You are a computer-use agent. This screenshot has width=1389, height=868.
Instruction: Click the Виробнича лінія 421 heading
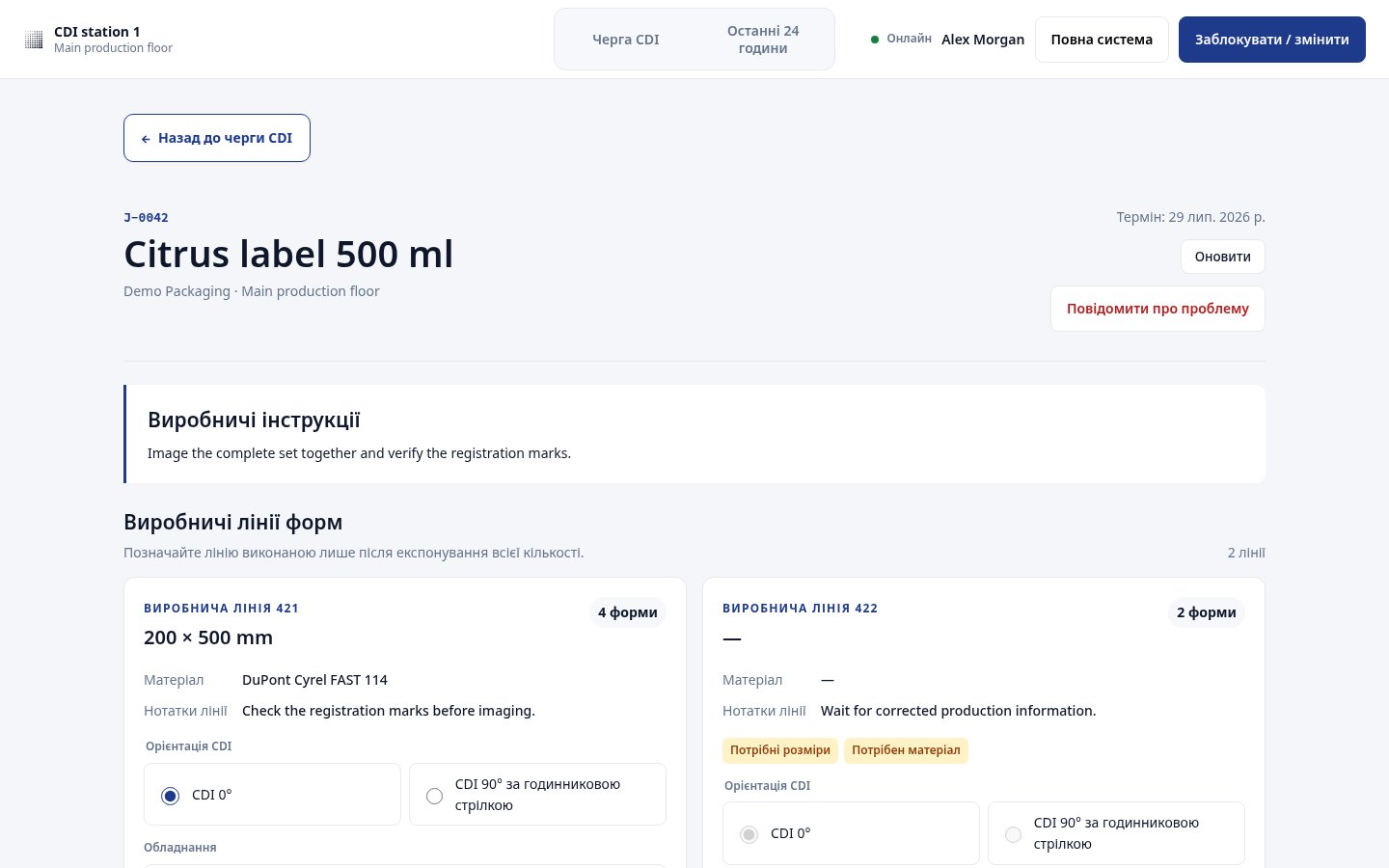pos(221,609)
